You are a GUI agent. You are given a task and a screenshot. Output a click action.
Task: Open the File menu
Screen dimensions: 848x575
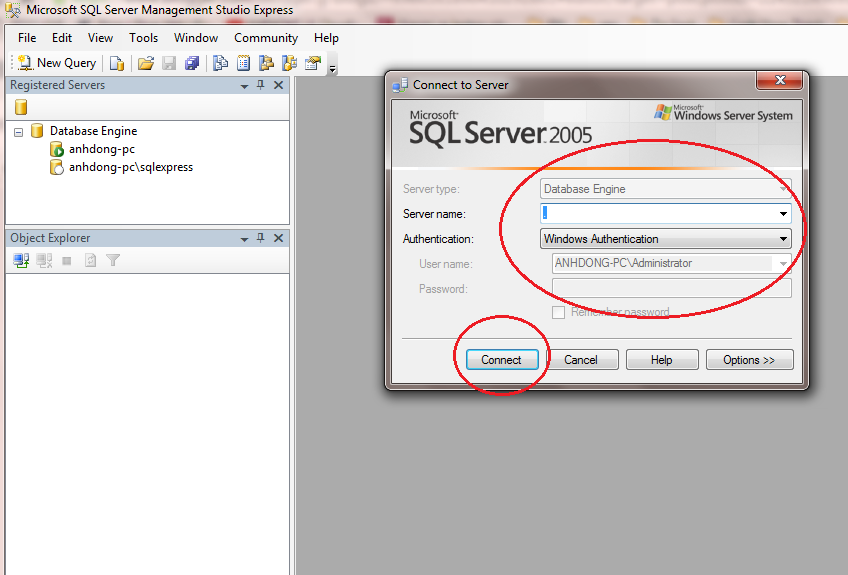coord(27,38)
